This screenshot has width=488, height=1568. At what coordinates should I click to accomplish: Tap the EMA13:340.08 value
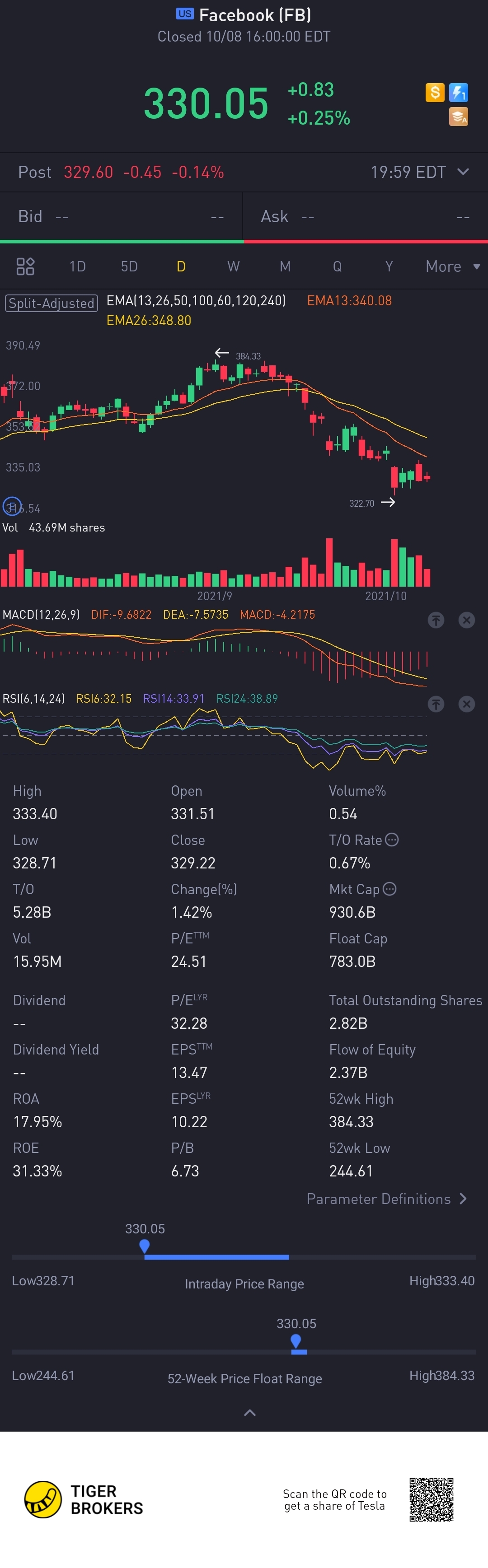(349, 301)
